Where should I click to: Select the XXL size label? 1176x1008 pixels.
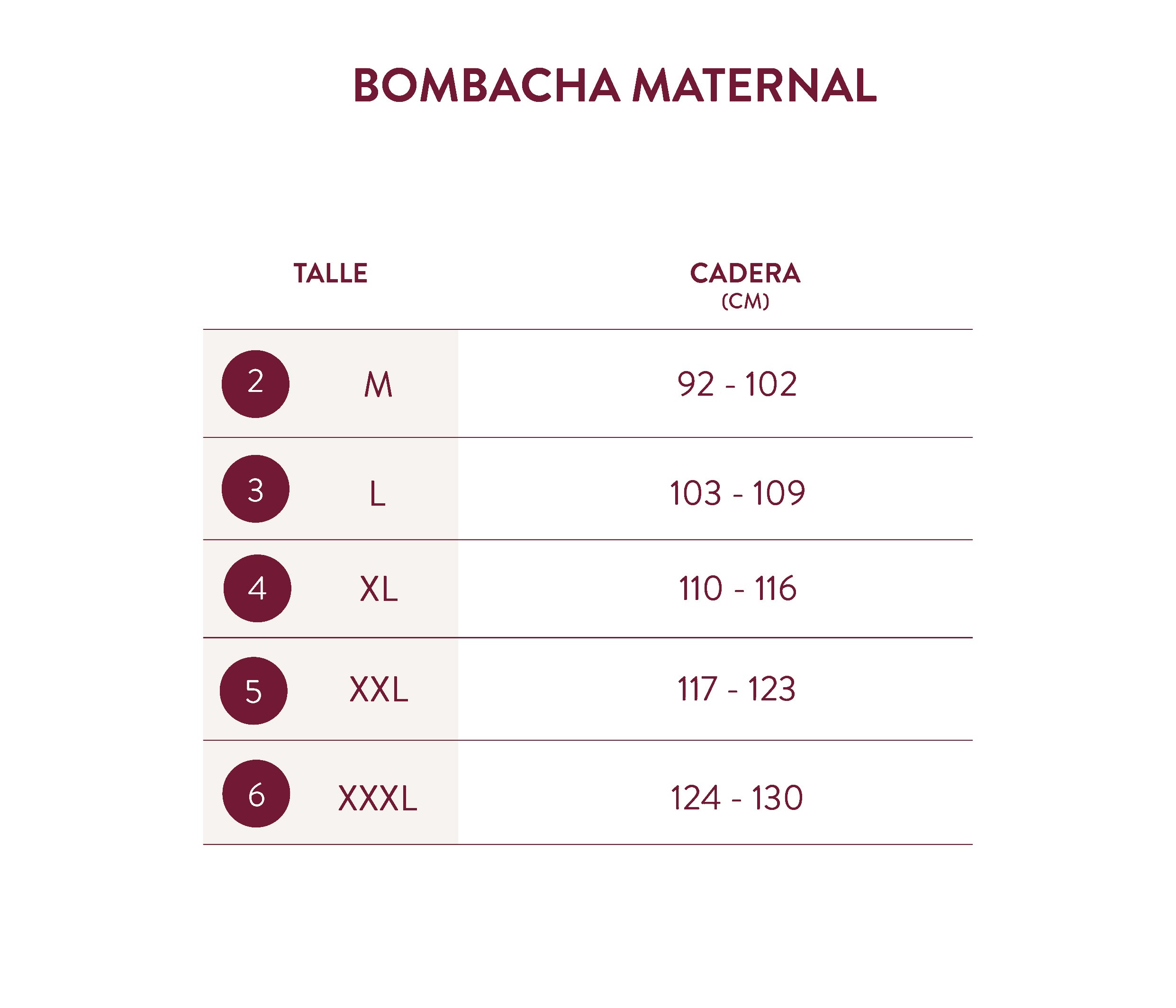point(379,690)
